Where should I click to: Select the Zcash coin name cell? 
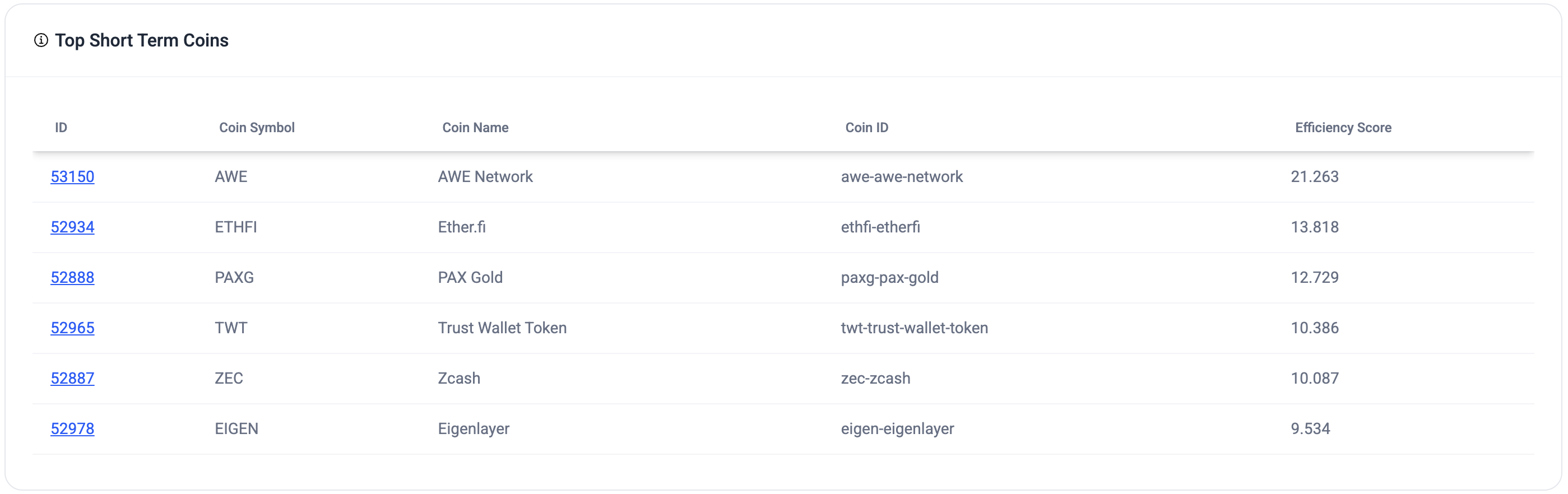pos(459,378)
